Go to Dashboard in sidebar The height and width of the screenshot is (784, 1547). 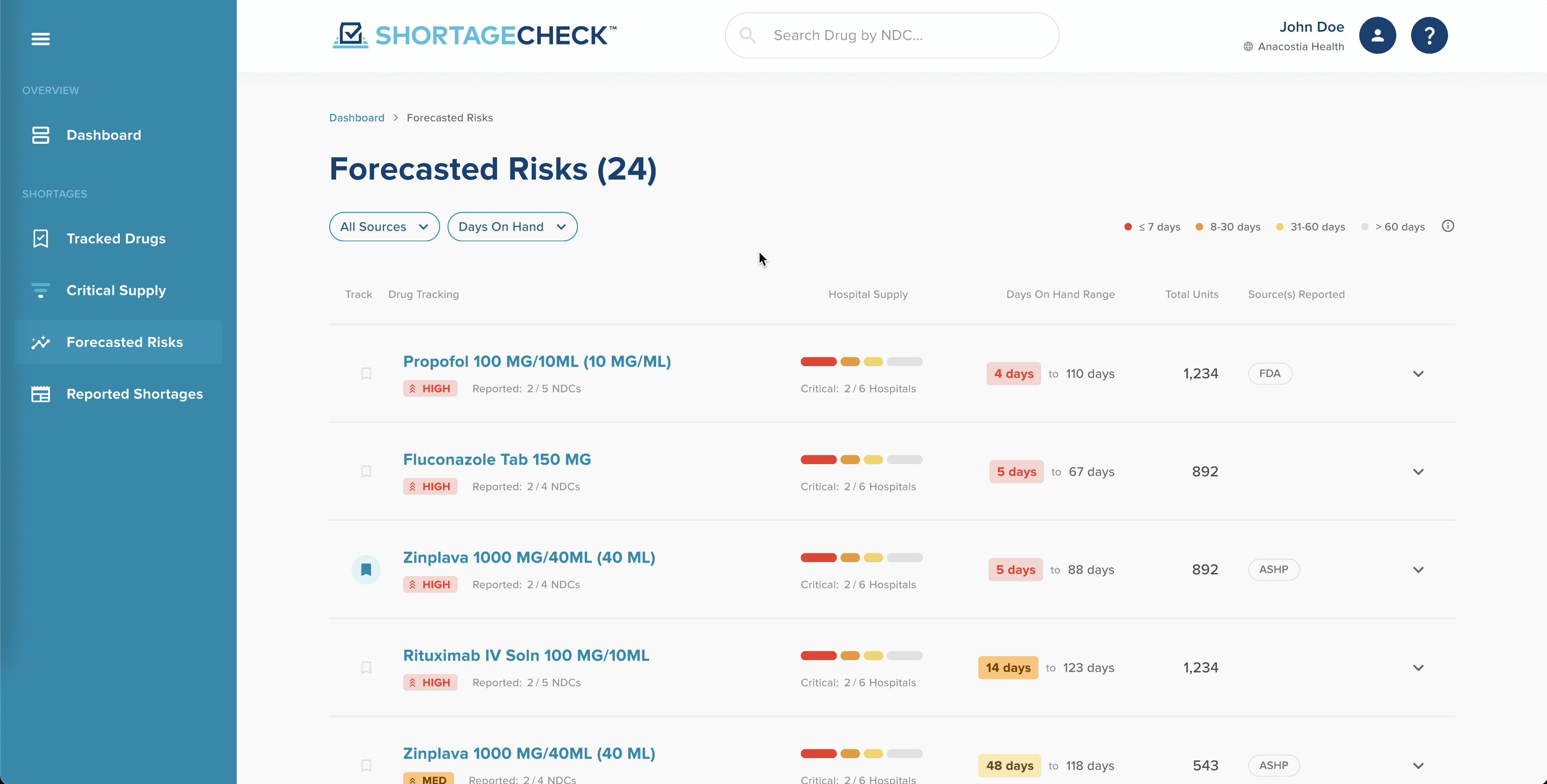click(118, 135)
